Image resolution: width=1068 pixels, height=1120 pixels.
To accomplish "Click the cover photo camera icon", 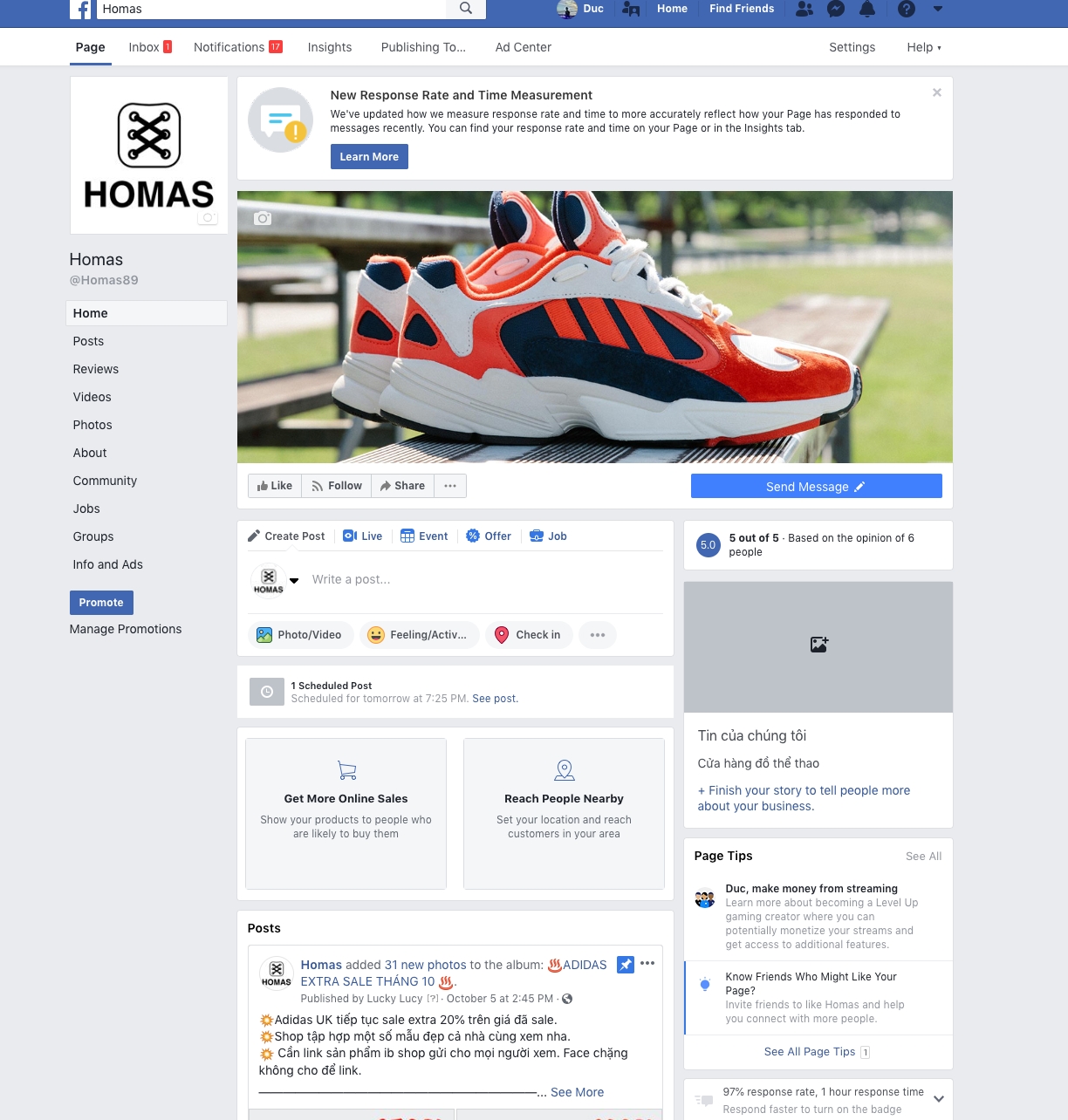I will point(263,218).
